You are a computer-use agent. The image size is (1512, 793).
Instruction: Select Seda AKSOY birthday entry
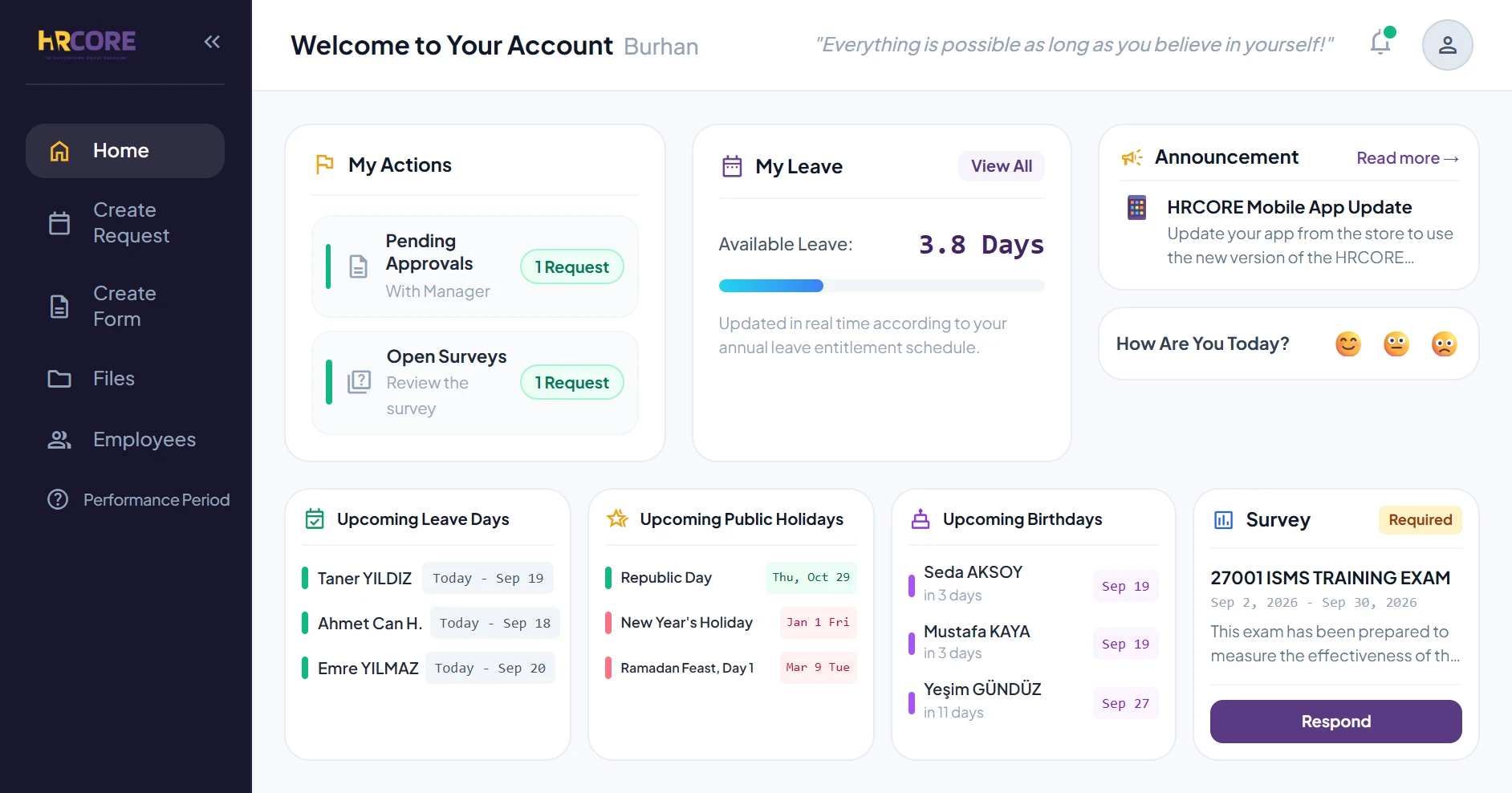(x=1034, y=584)
